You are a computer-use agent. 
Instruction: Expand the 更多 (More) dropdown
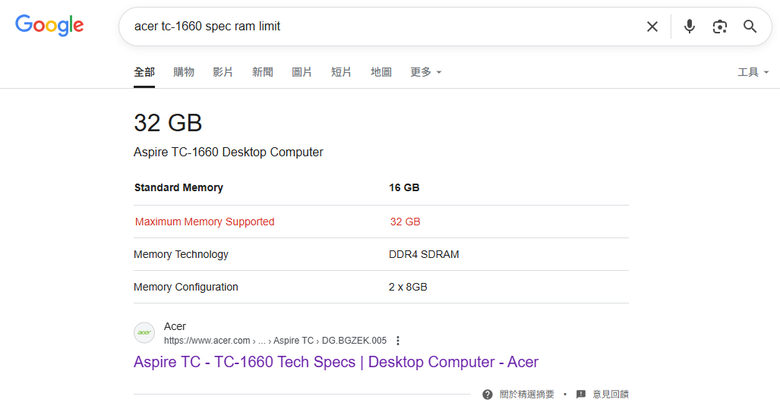(x=426, y=72)
